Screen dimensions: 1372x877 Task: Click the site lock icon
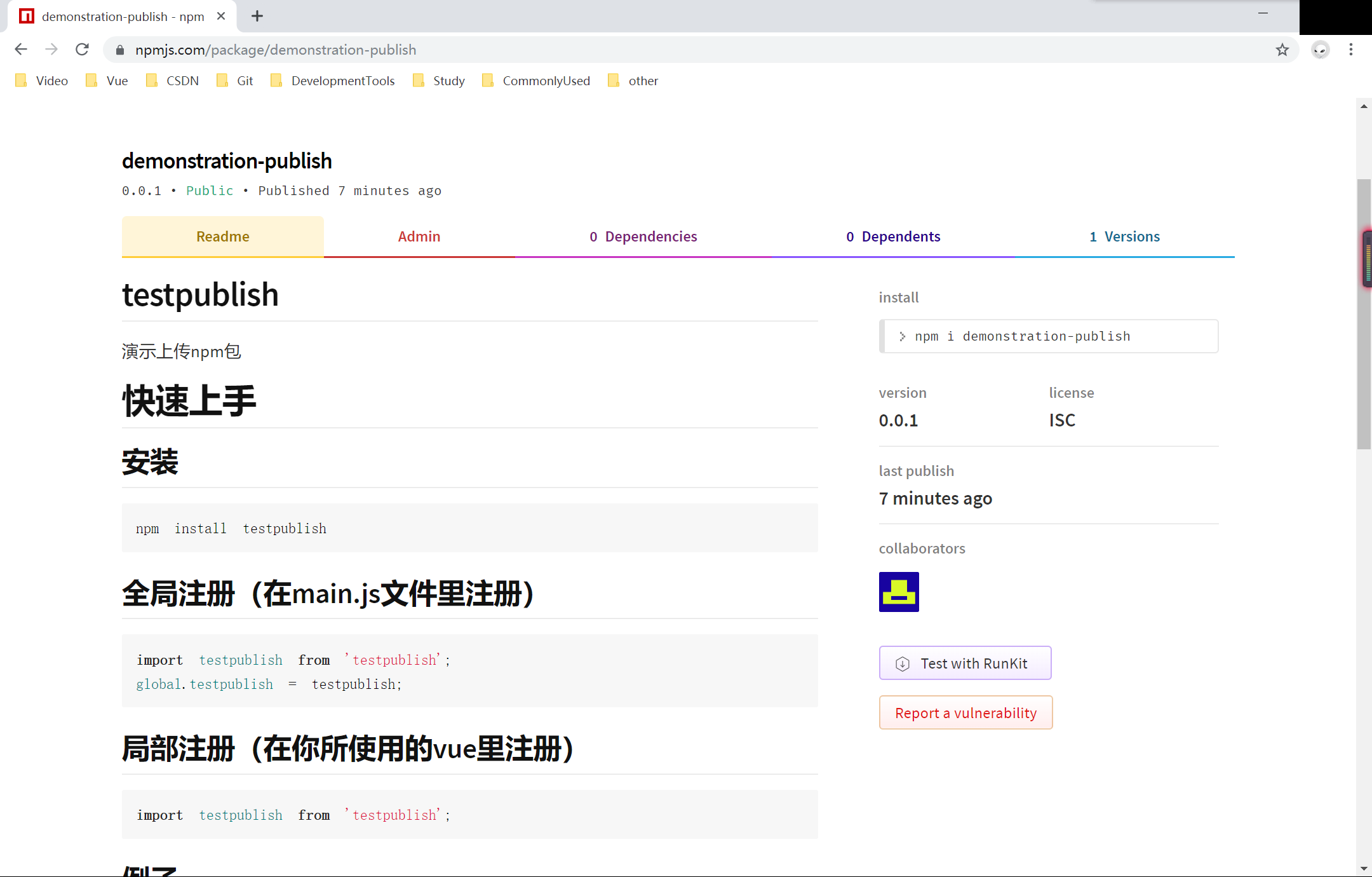click(120, 50)
